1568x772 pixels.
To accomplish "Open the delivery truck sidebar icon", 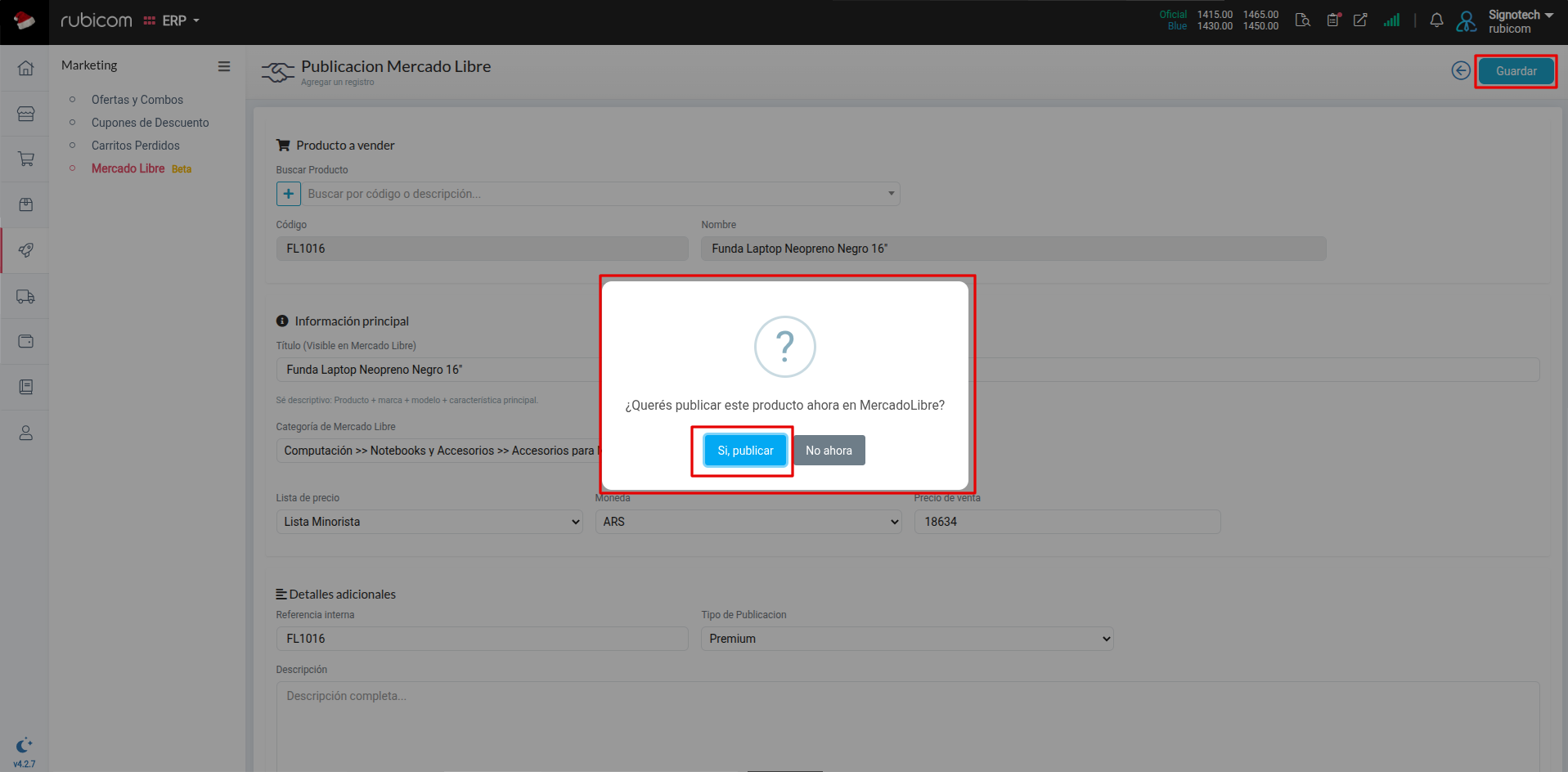I will coord(25,296).
